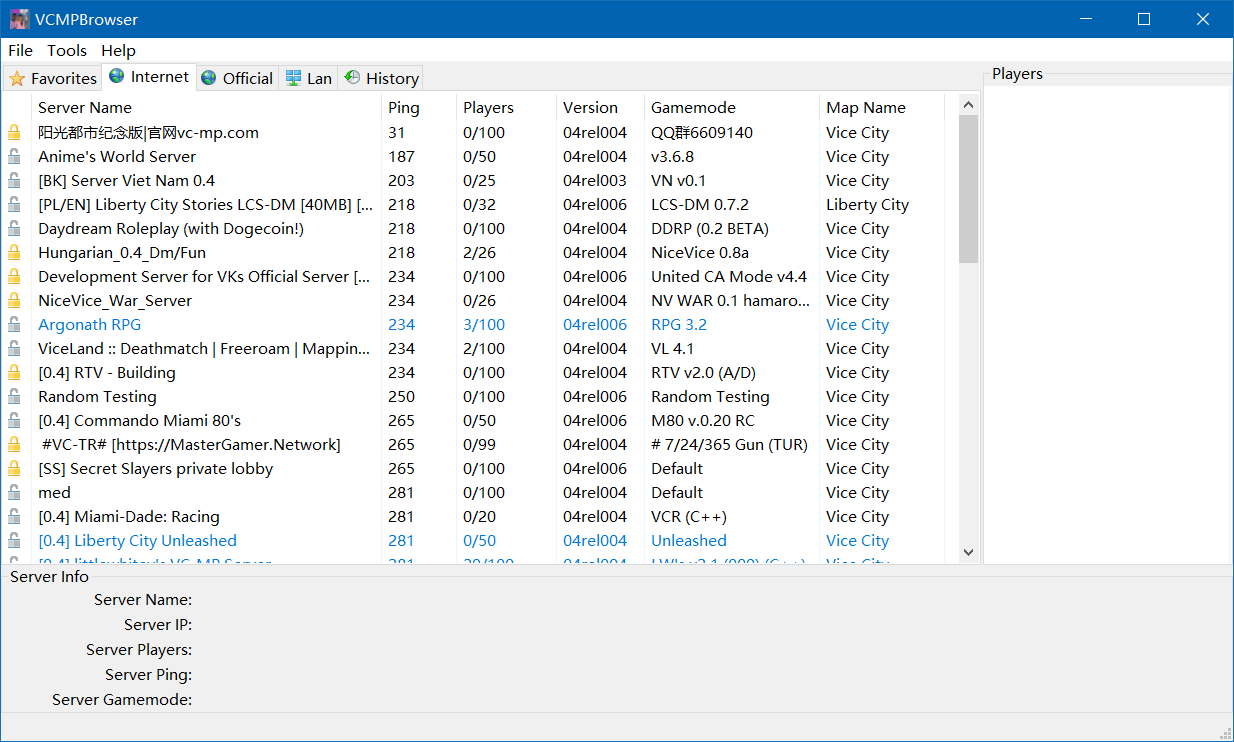Viewport: 1234px width, 742px height.
Task: Click the lock icon beside med server
Action: point(14,492)
